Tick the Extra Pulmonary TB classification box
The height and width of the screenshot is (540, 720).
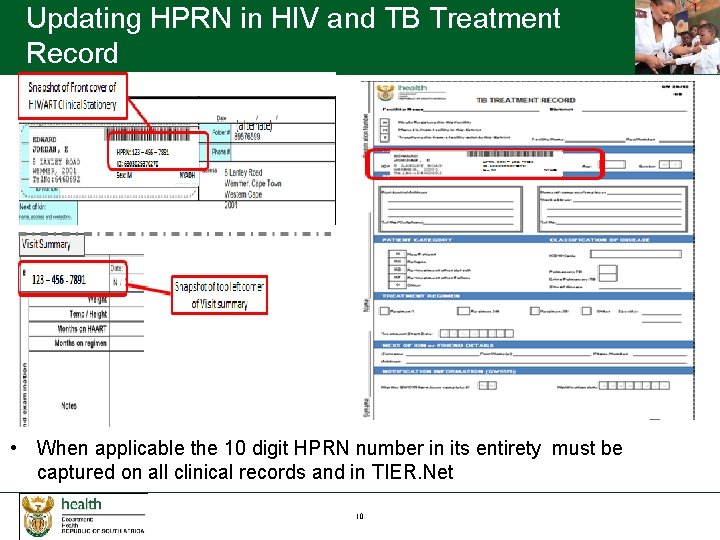tap(608, 277)
